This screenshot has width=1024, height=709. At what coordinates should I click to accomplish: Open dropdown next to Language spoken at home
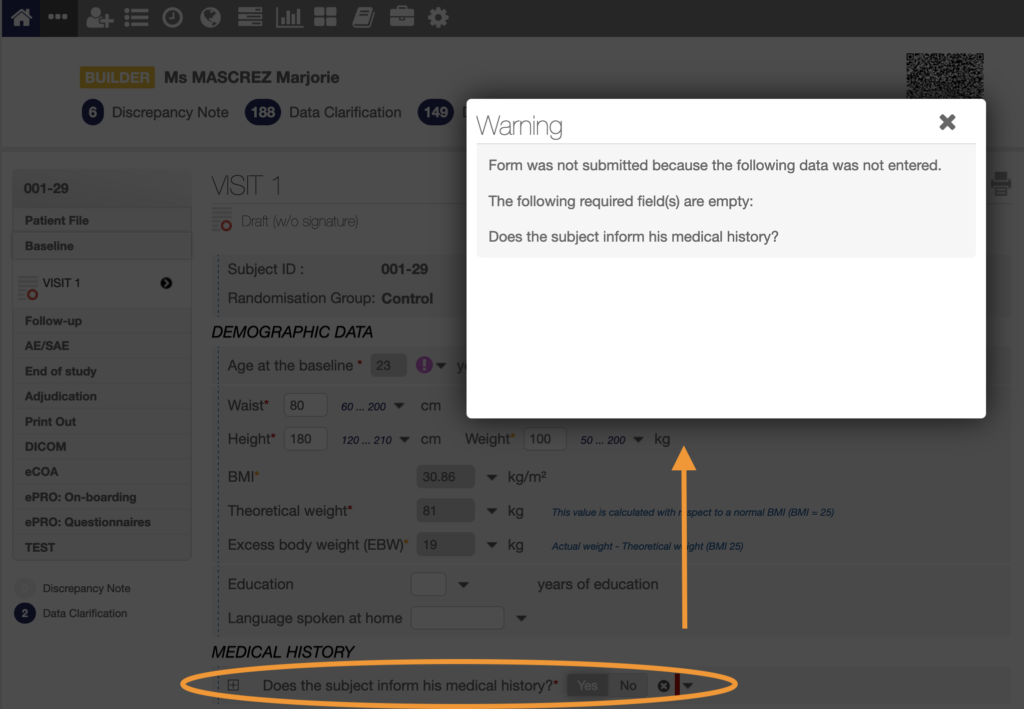tap(521, 618)
